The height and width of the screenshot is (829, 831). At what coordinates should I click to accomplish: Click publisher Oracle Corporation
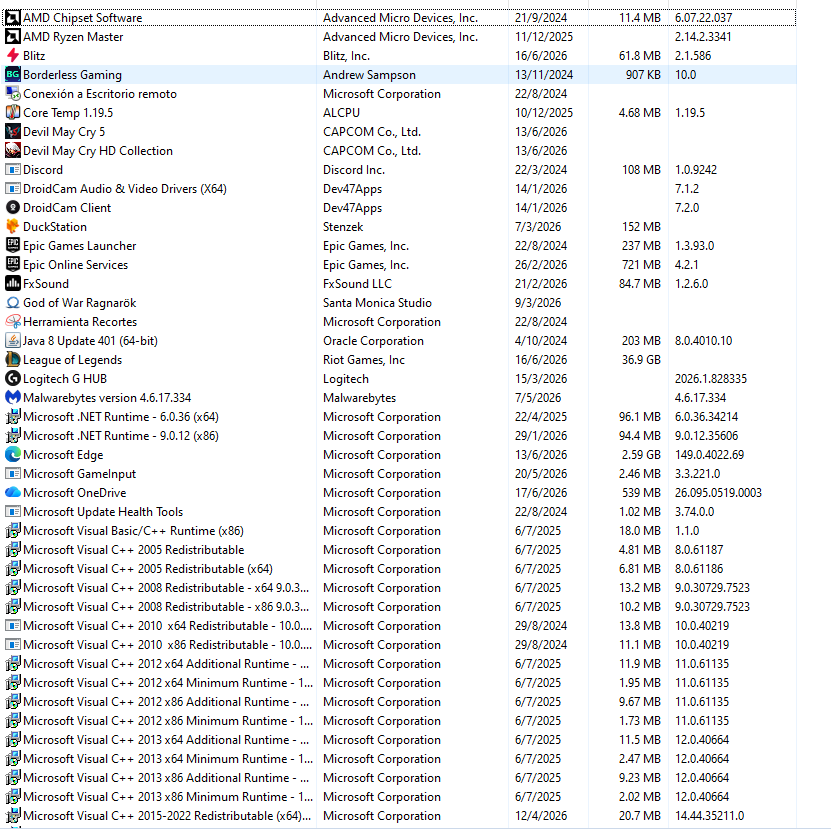pos(374,341)
